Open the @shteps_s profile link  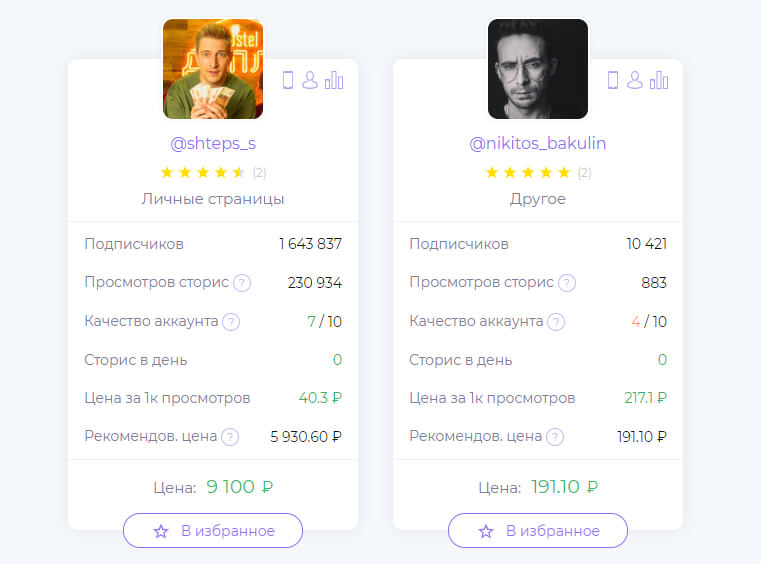pyautogui.click(x=213, y=143)
